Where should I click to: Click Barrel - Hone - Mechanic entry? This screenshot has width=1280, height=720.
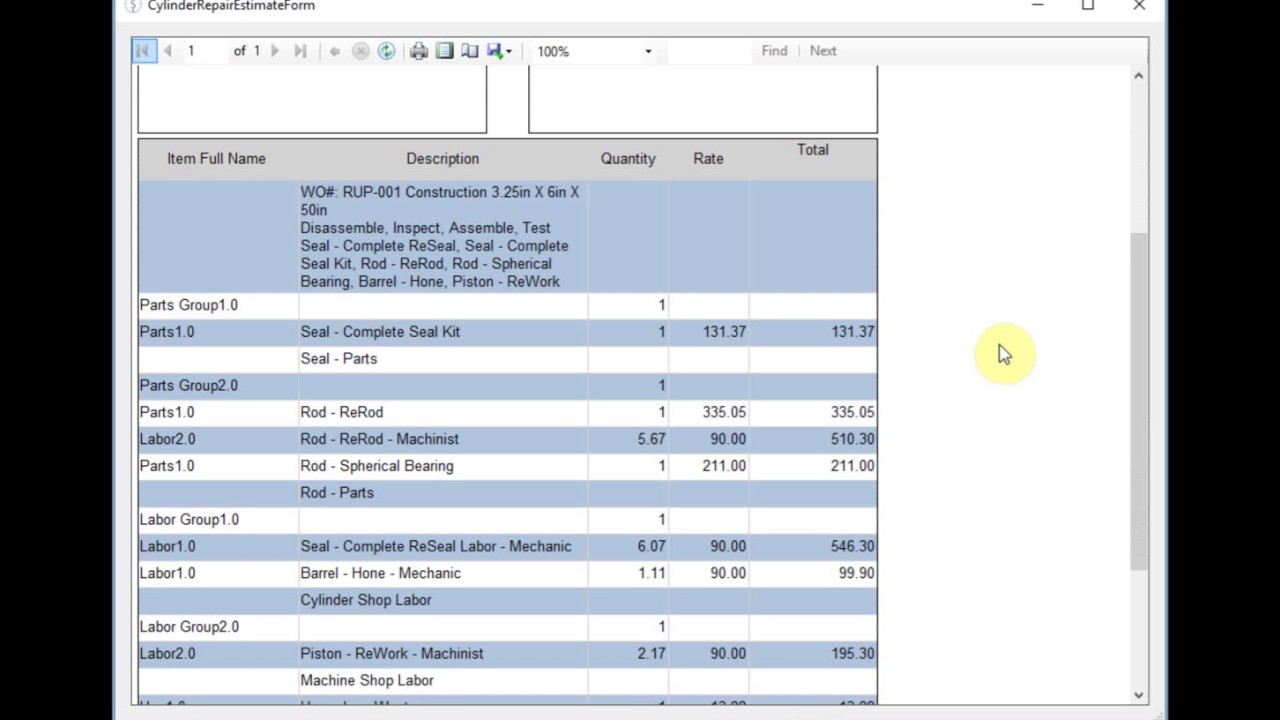380,573
